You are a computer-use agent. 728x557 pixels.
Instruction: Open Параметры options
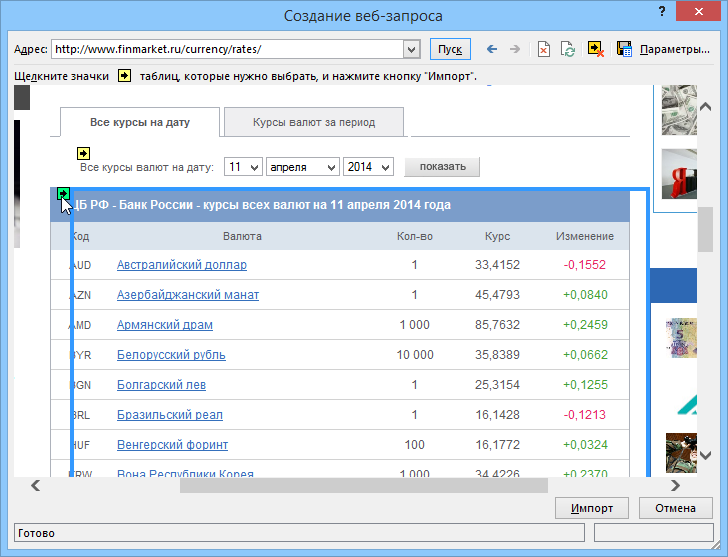coord(675,49)
